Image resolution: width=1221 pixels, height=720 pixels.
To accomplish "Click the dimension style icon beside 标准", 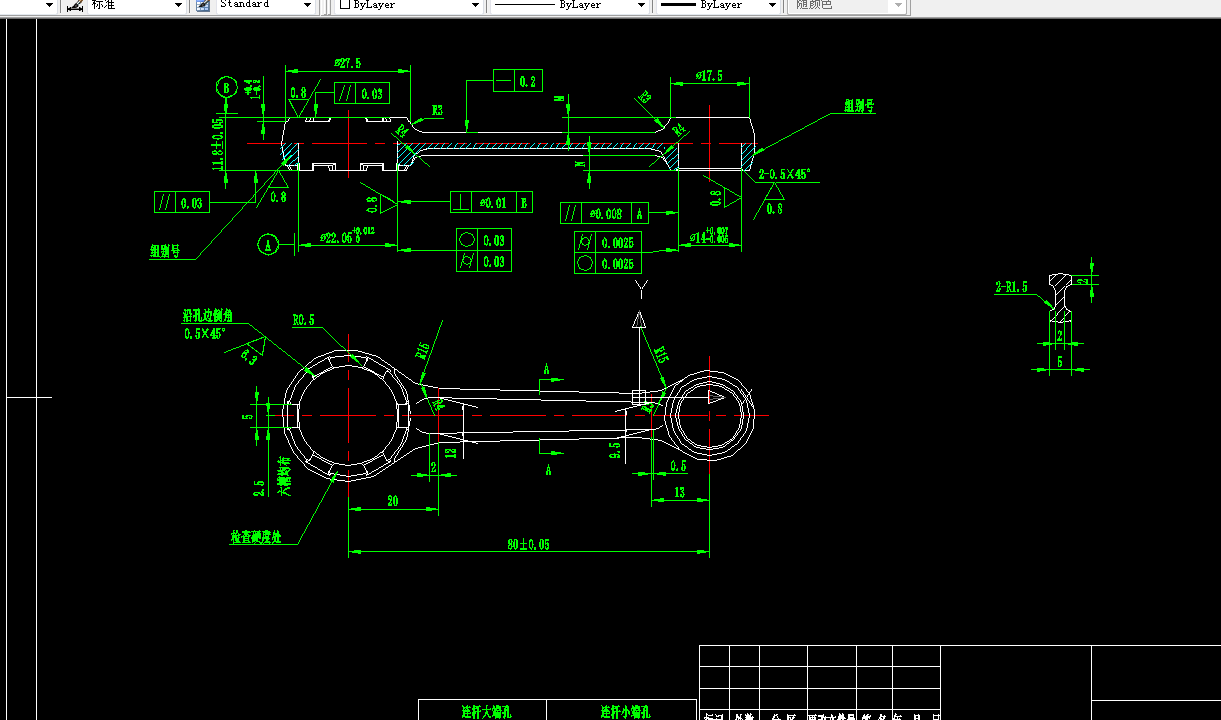I will click(75, 5).
